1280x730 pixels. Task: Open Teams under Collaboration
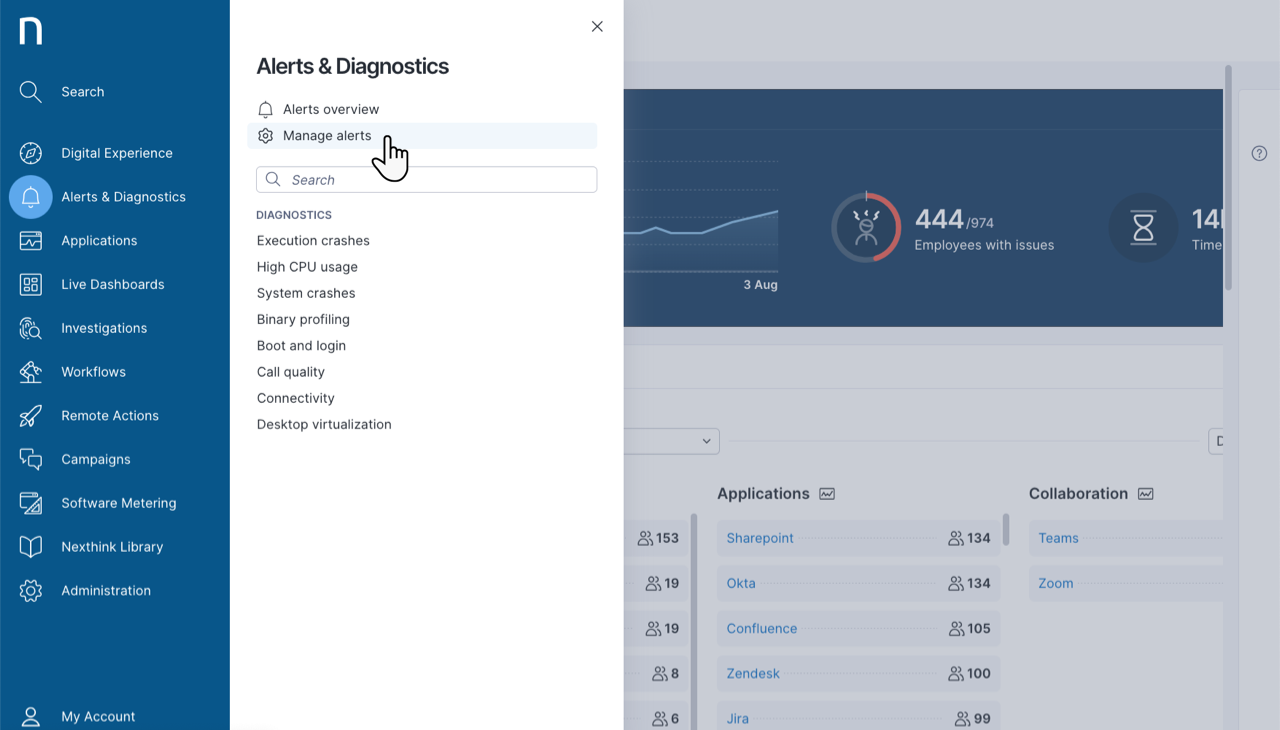pos(1058,538)
